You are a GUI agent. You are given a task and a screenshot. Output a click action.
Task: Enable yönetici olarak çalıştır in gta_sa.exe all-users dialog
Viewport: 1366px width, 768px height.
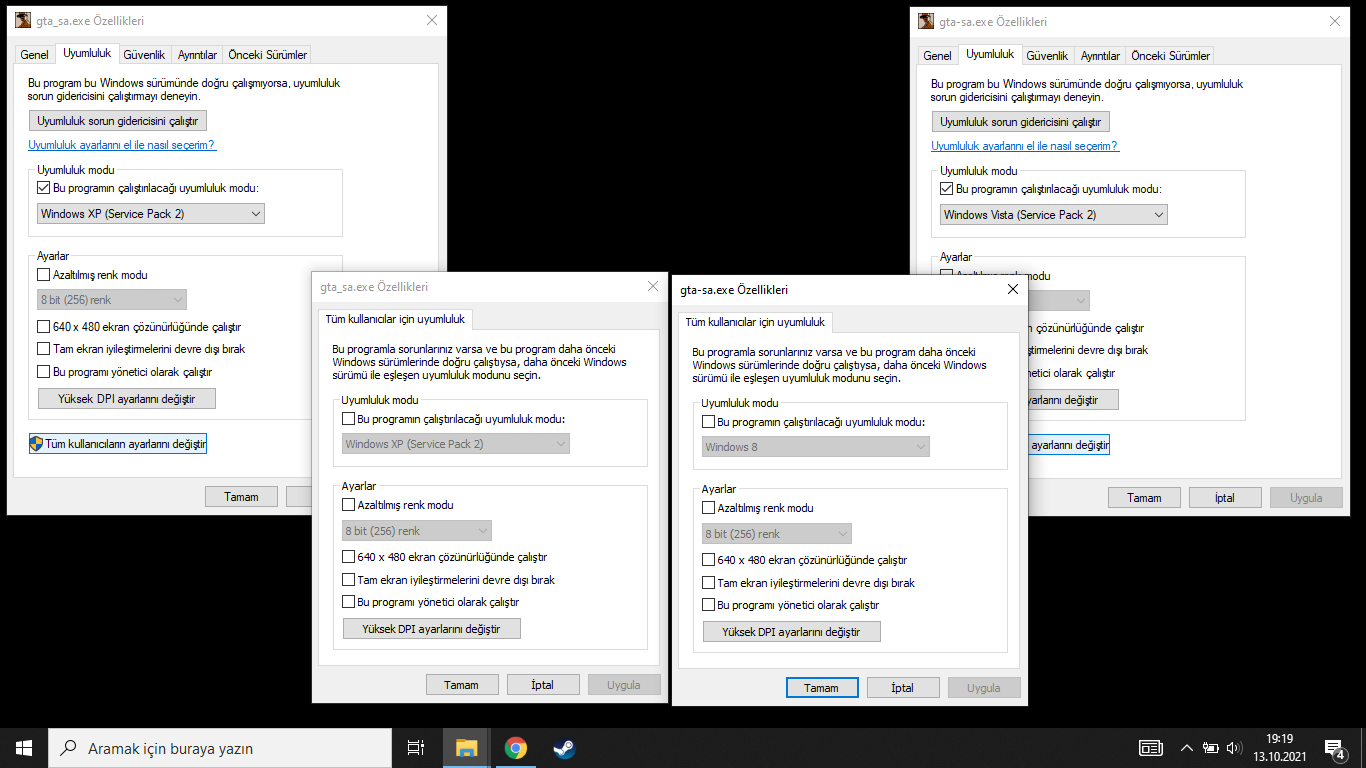pyautogui.click(x=349, y=603)
